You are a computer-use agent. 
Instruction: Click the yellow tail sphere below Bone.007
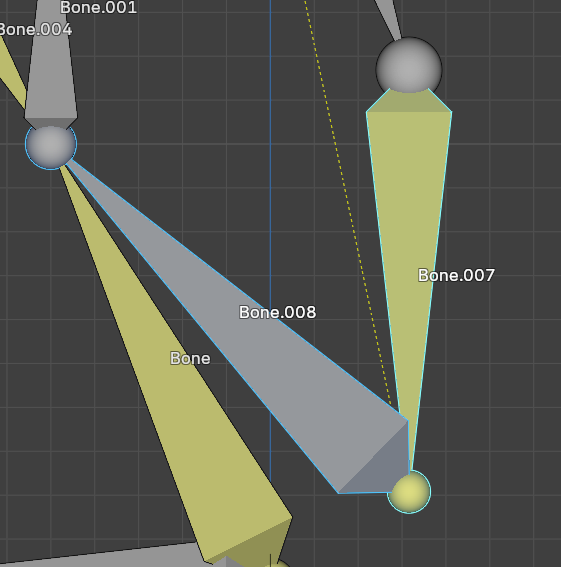coord(409,492)
